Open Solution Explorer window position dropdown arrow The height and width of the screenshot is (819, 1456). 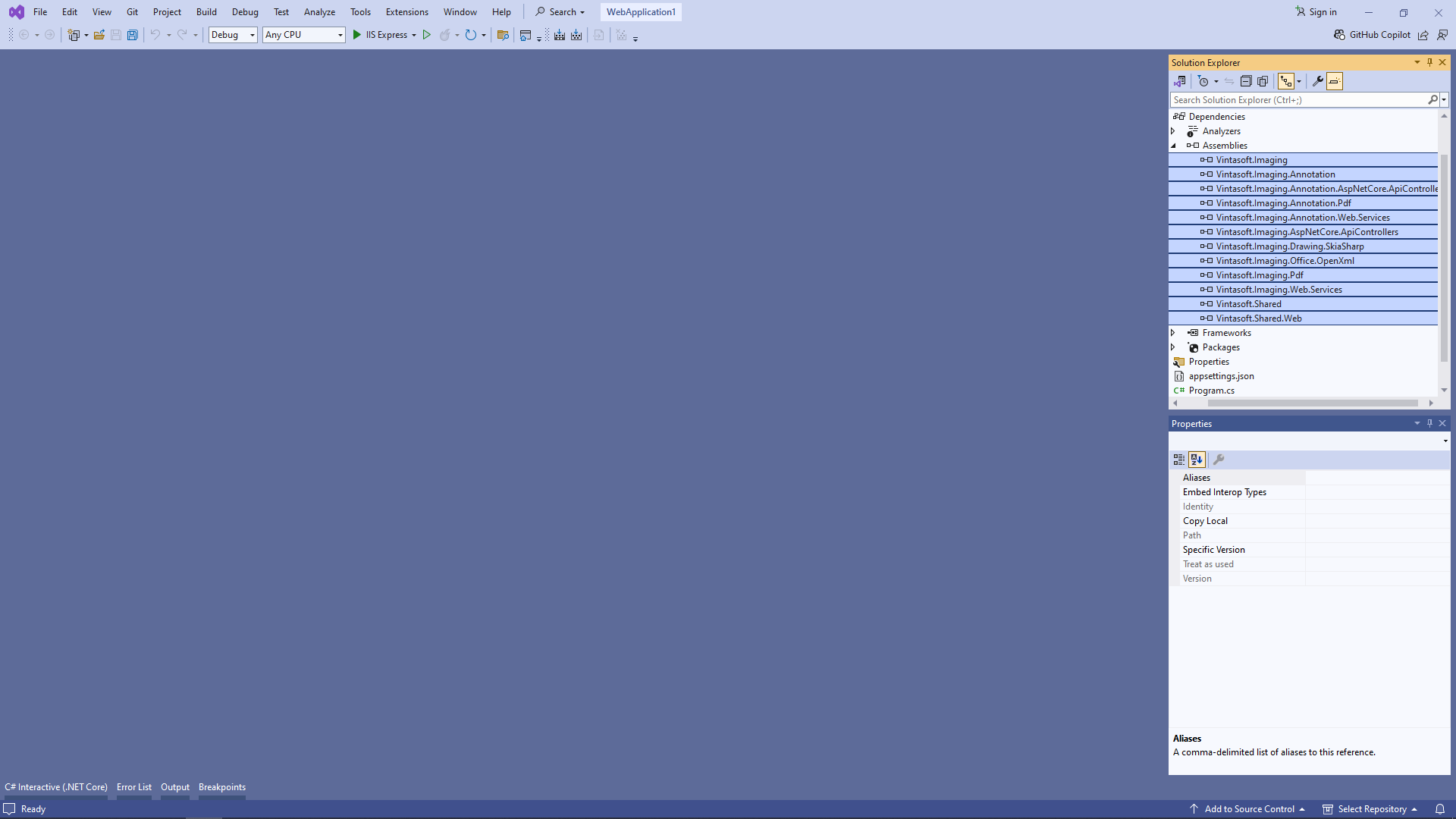point(1417,62)
